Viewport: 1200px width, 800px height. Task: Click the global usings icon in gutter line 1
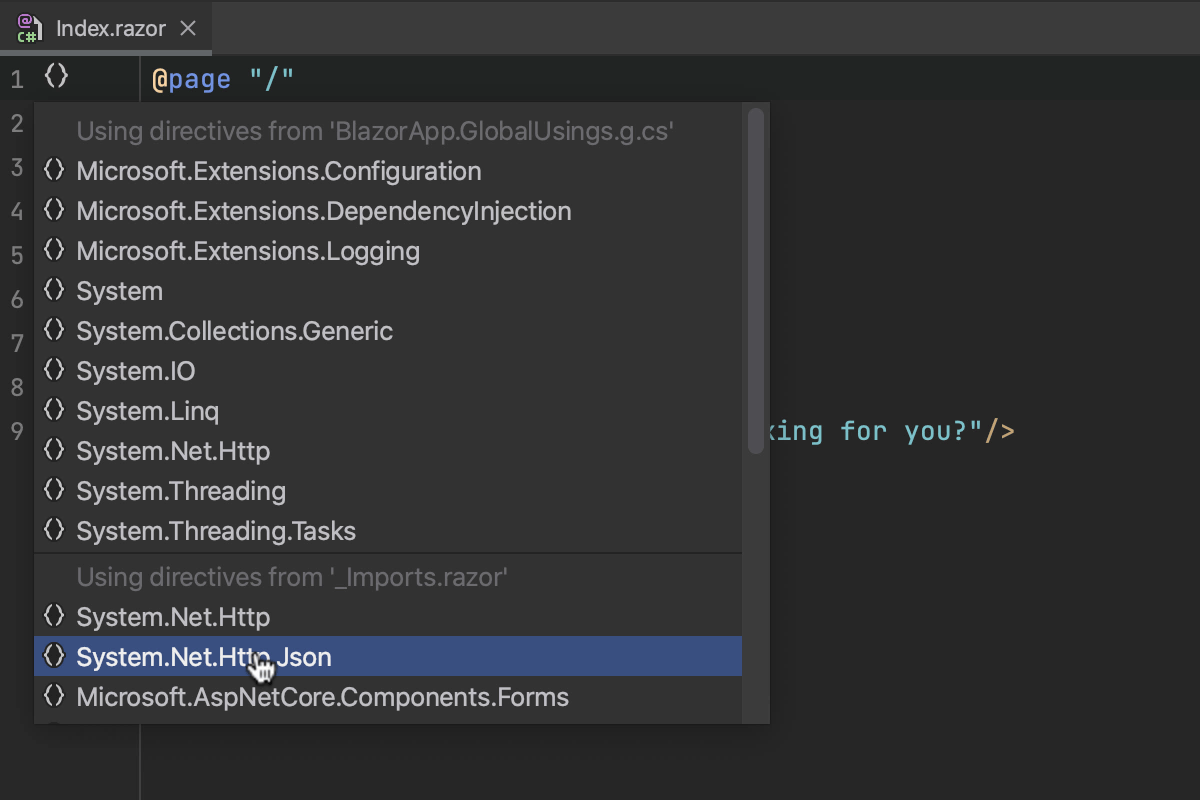56,75
